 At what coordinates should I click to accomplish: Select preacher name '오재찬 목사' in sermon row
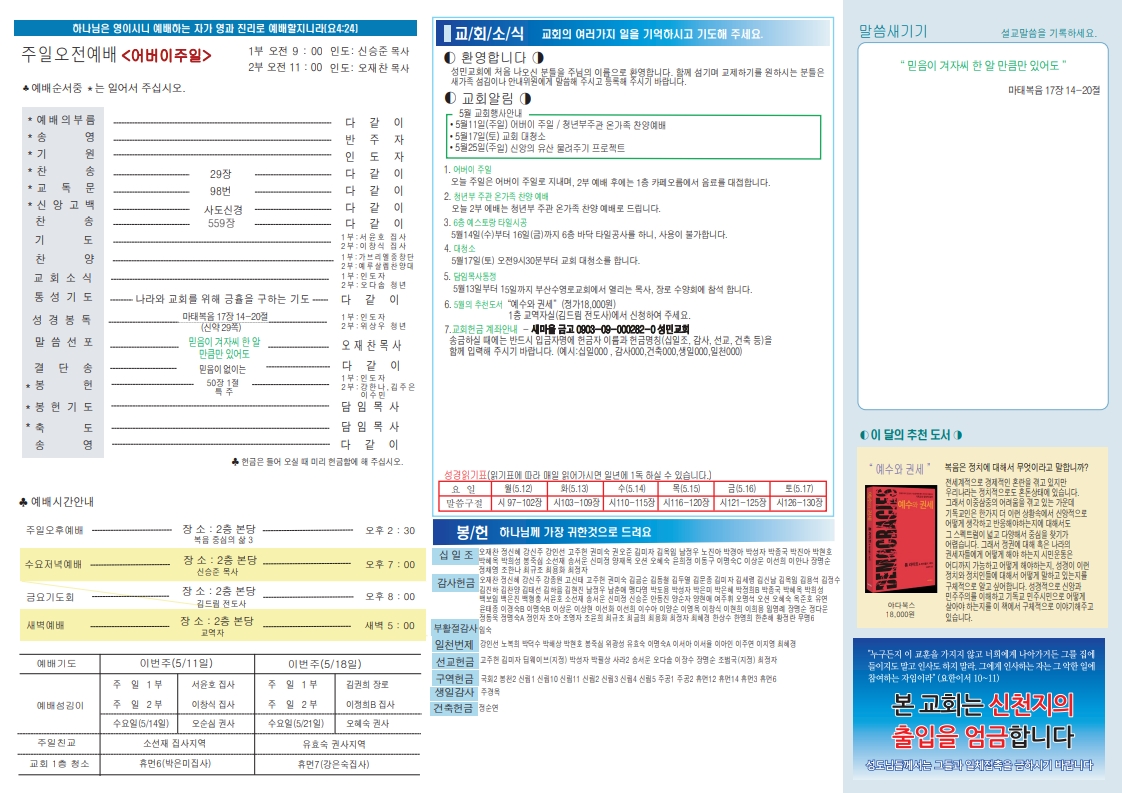[x=371, y=345]
